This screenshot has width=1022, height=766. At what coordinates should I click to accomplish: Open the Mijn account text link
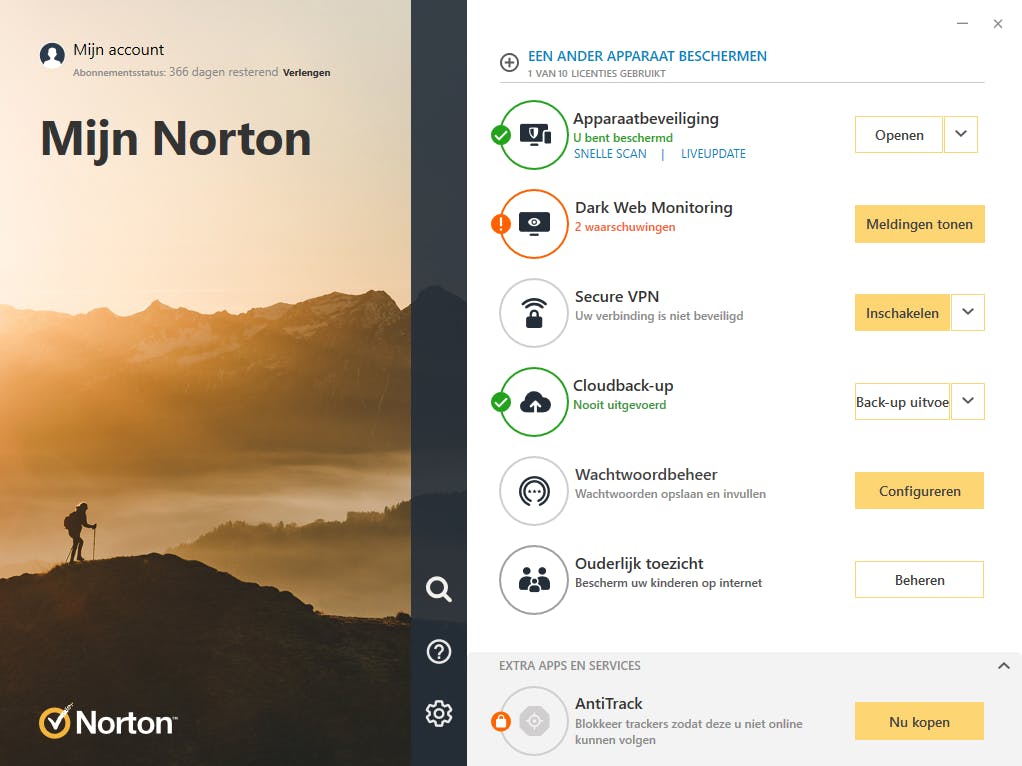119,50
